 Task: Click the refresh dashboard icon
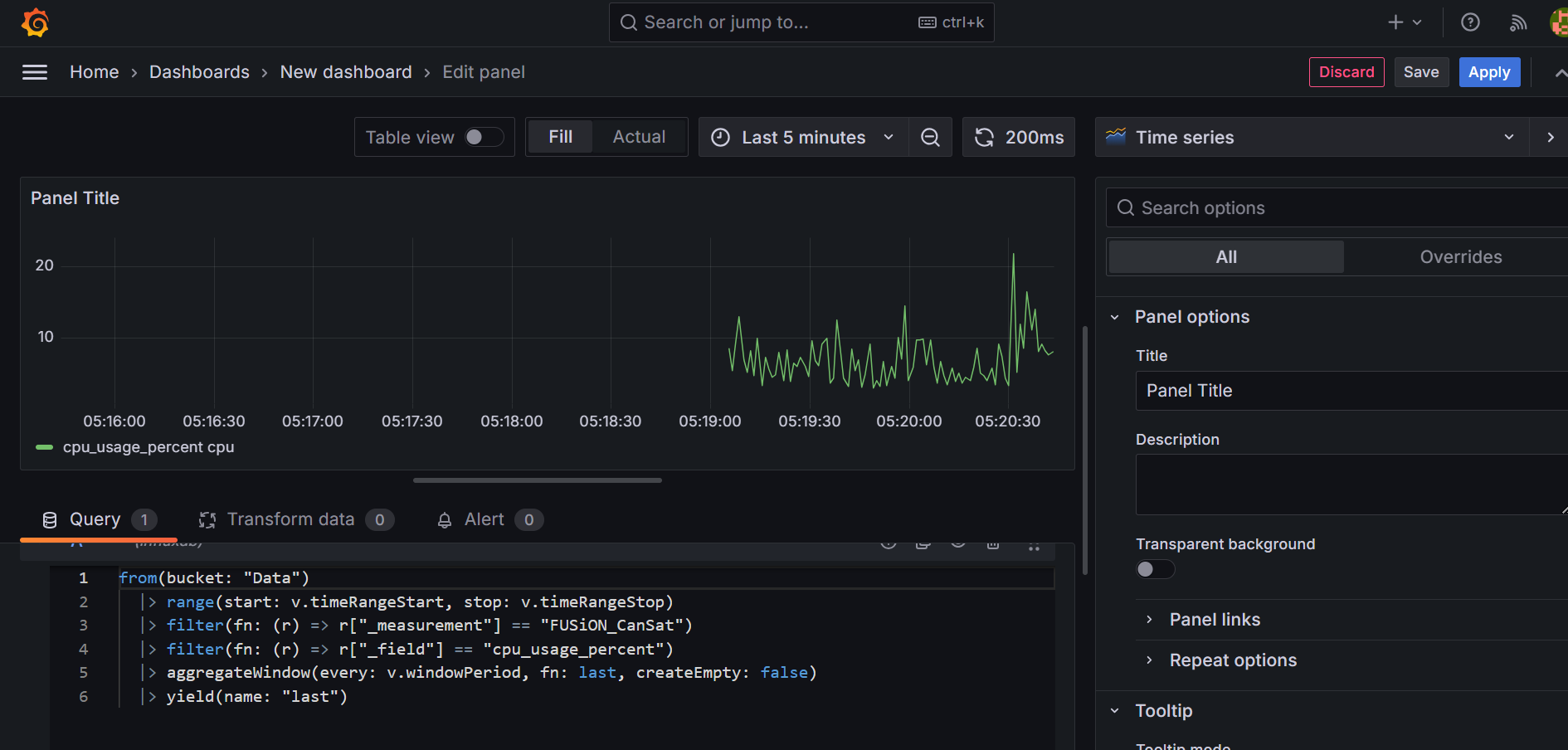pos(984,137)
